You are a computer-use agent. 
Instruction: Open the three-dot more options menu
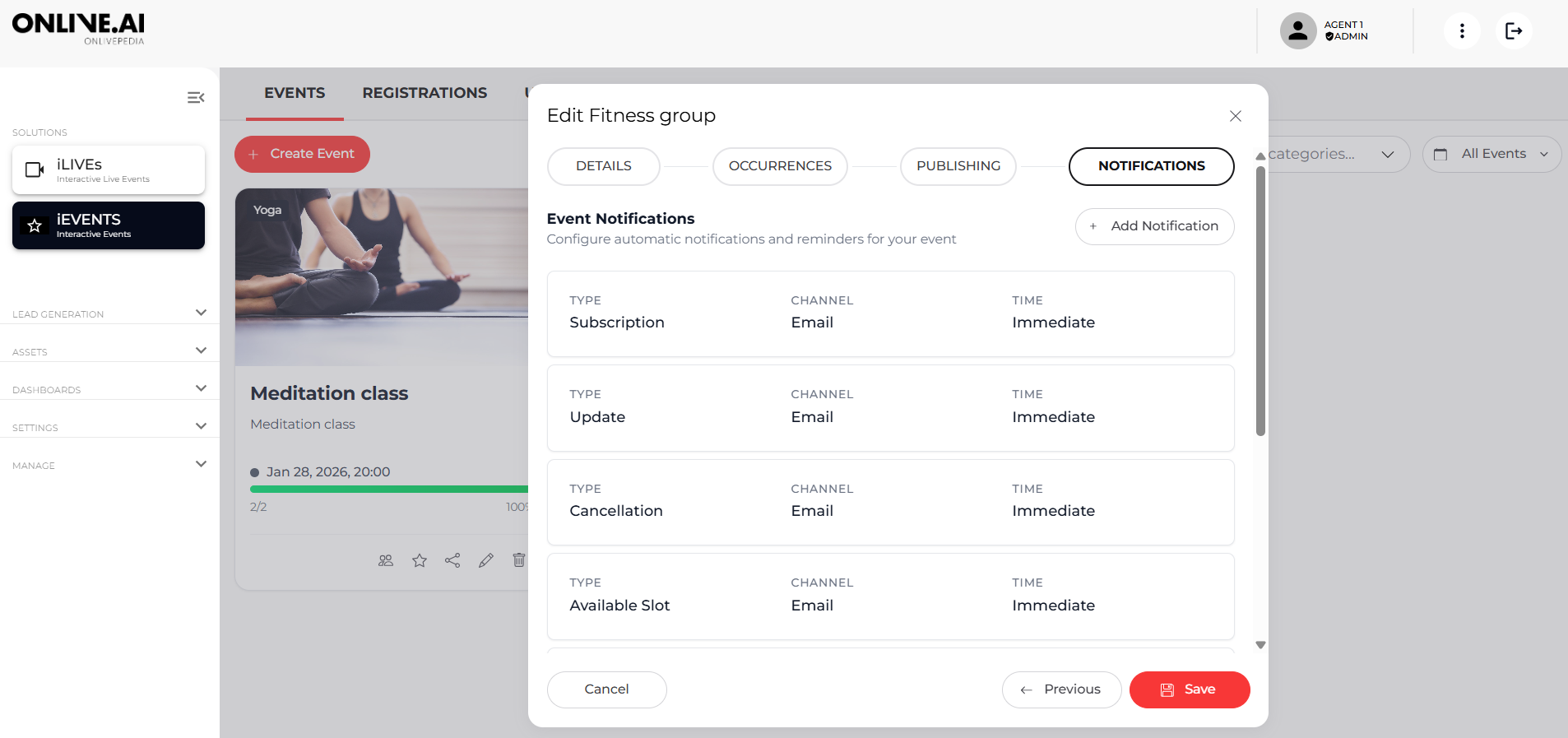pyautogui.click(x=1462, y=31)
